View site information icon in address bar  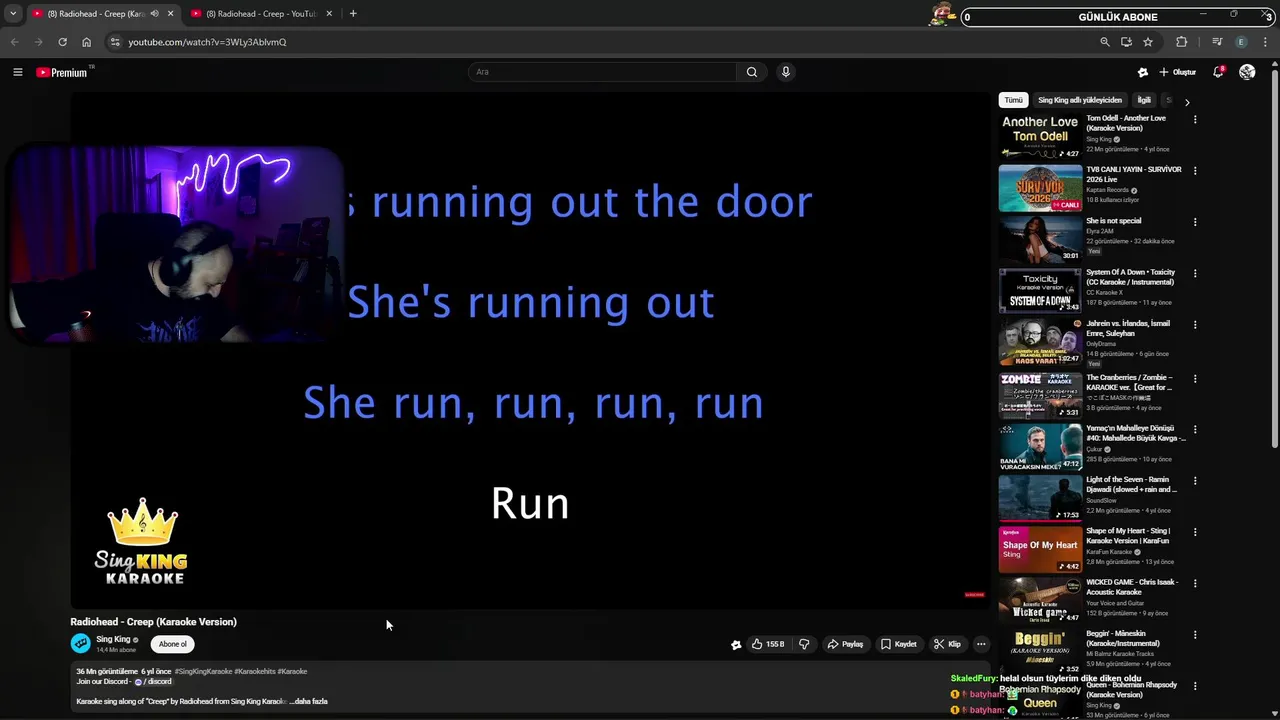point(115,42)
